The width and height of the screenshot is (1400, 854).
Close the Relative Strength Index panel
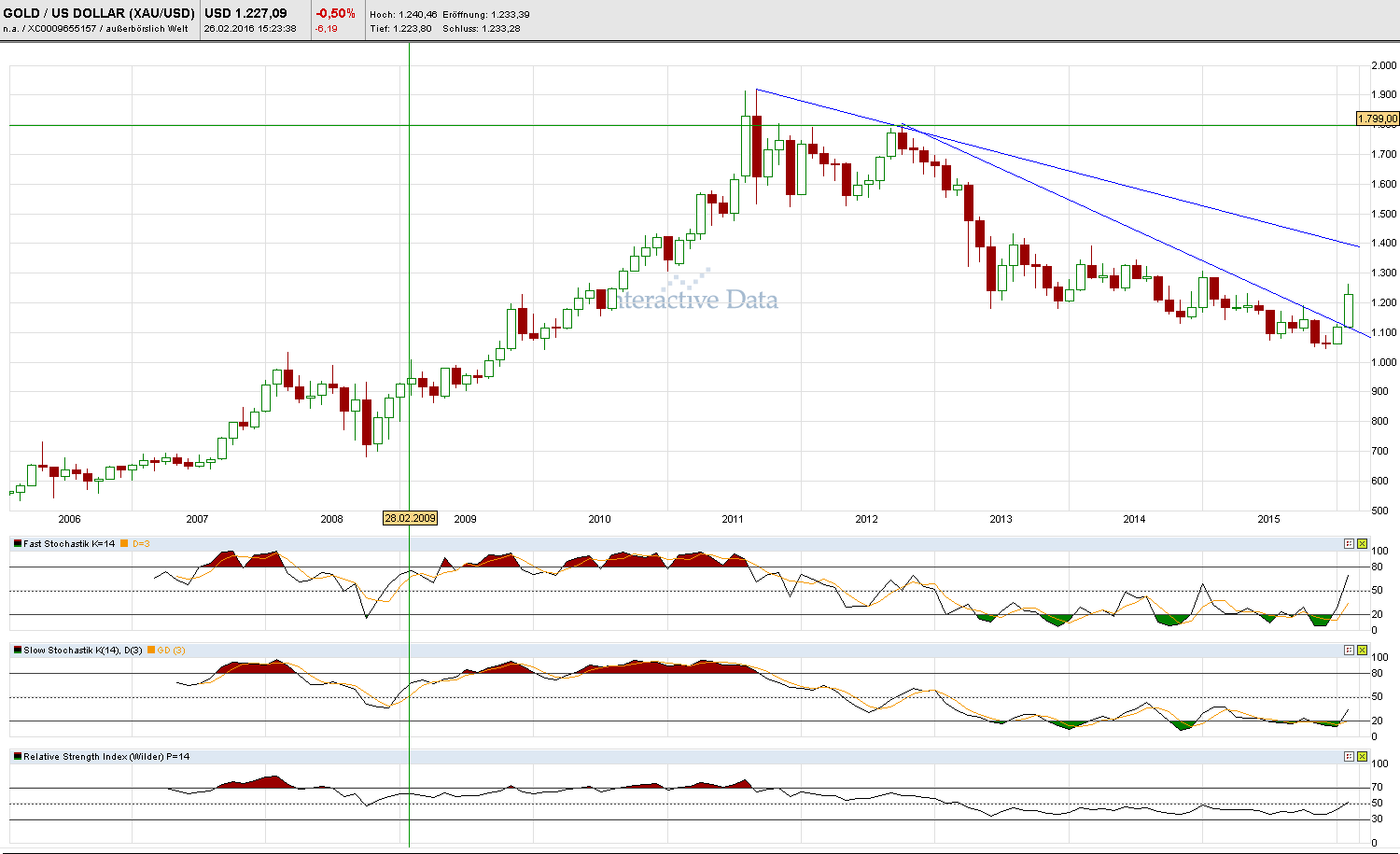point(1362,756)
